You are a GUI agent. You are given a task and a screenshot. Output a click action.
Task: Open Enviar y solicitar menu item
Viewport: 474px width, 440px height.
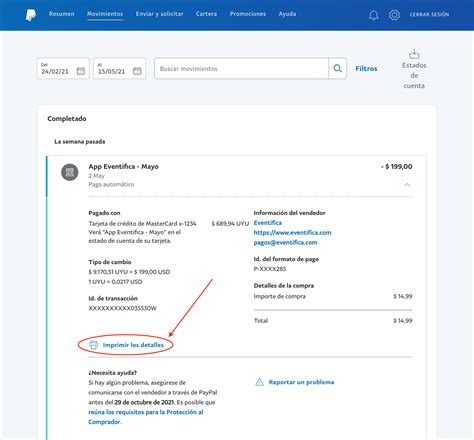pyautogui.click(x=159, y=14)
